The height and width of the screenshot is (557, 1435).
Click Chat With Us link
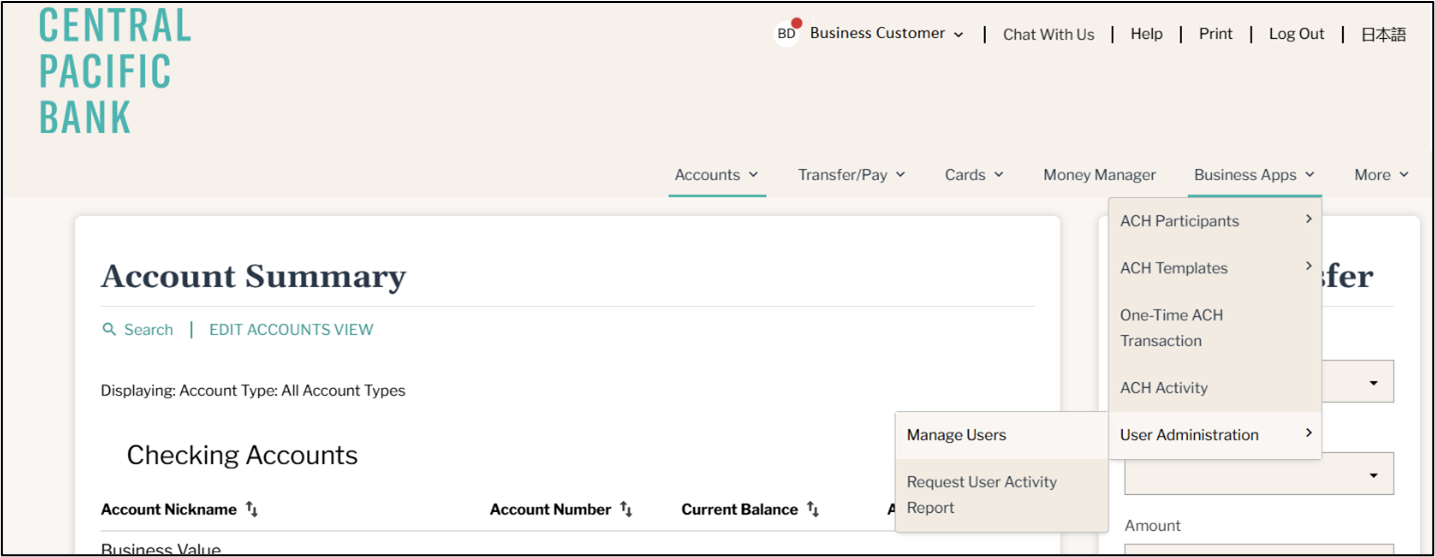[x=1048, y=34]
